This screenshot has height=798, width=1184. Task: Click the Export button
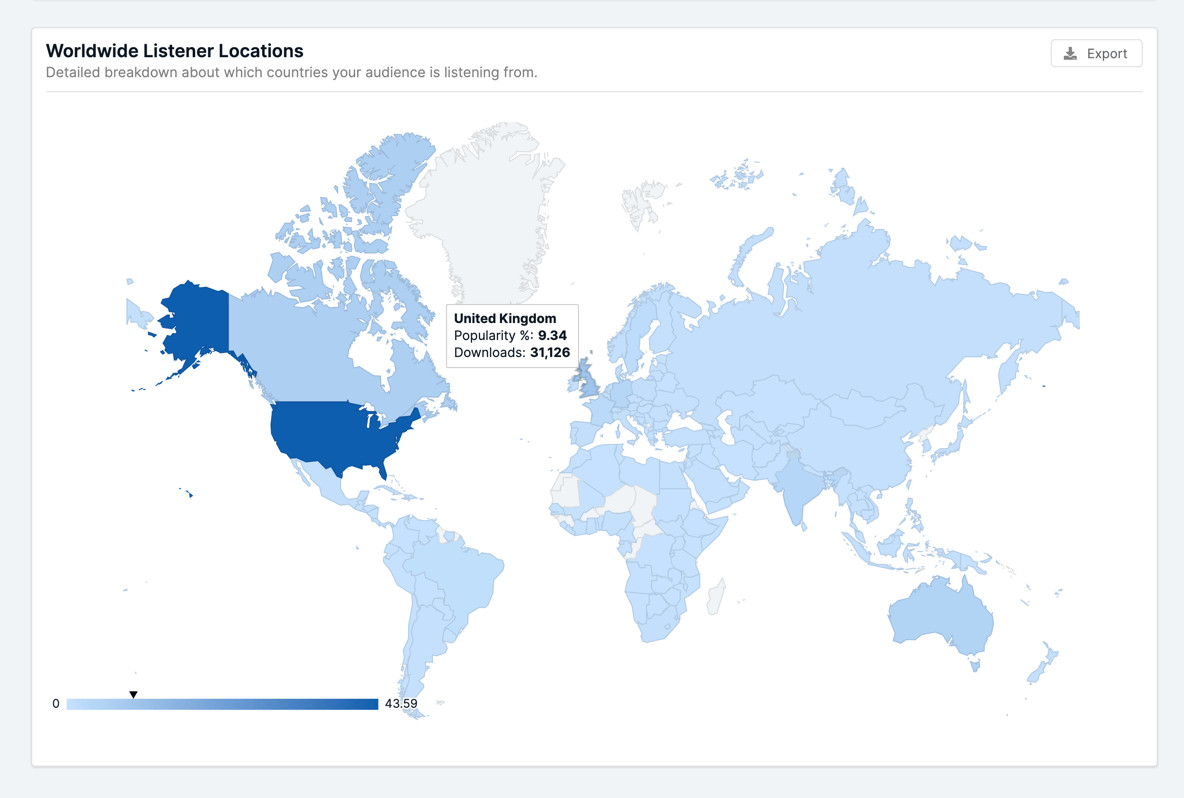coord(1096,53)
